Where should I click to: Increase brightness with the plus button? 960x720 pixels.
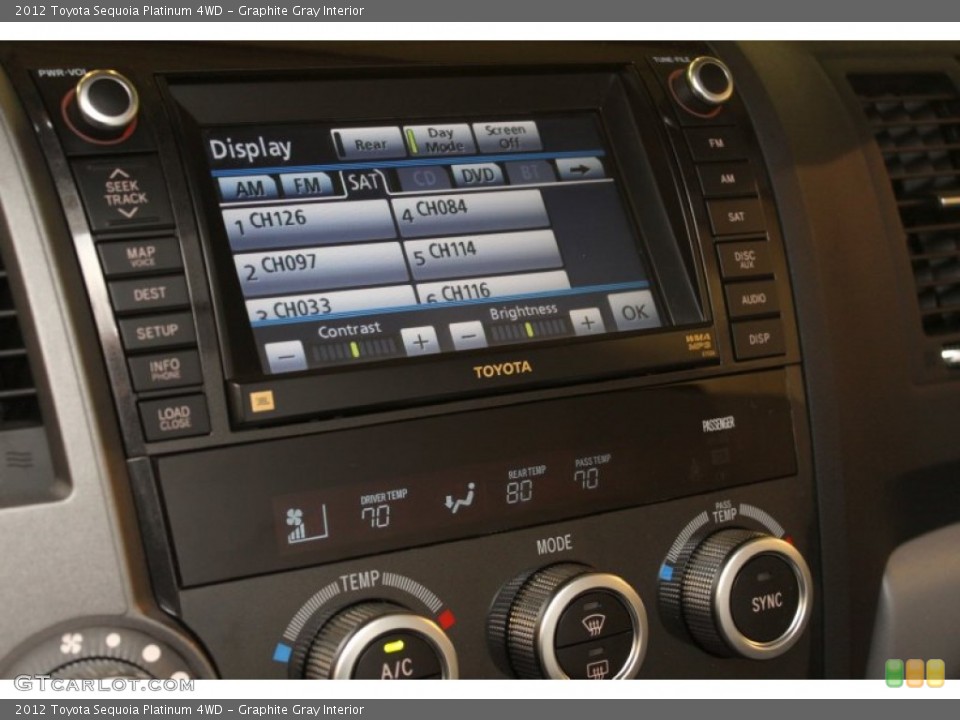587,321
